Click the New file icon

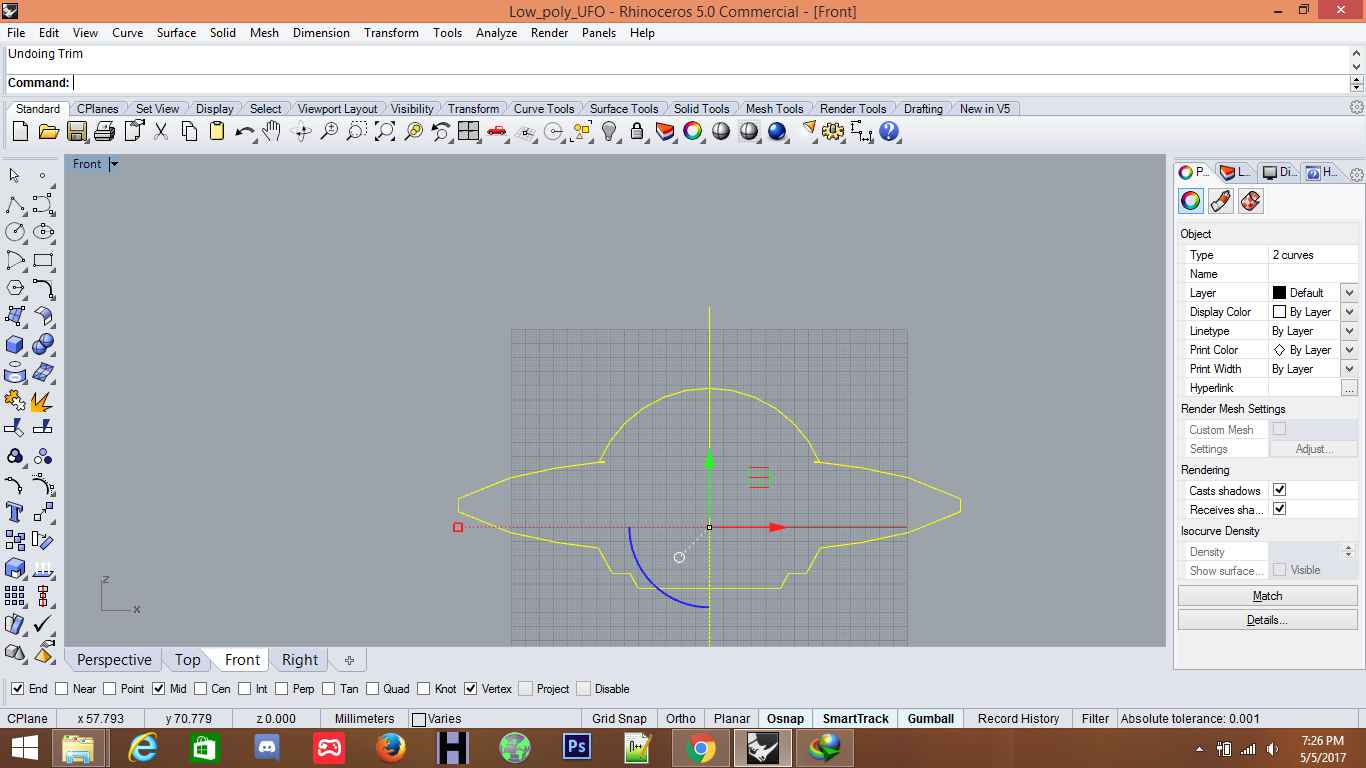tap(20, 131)
